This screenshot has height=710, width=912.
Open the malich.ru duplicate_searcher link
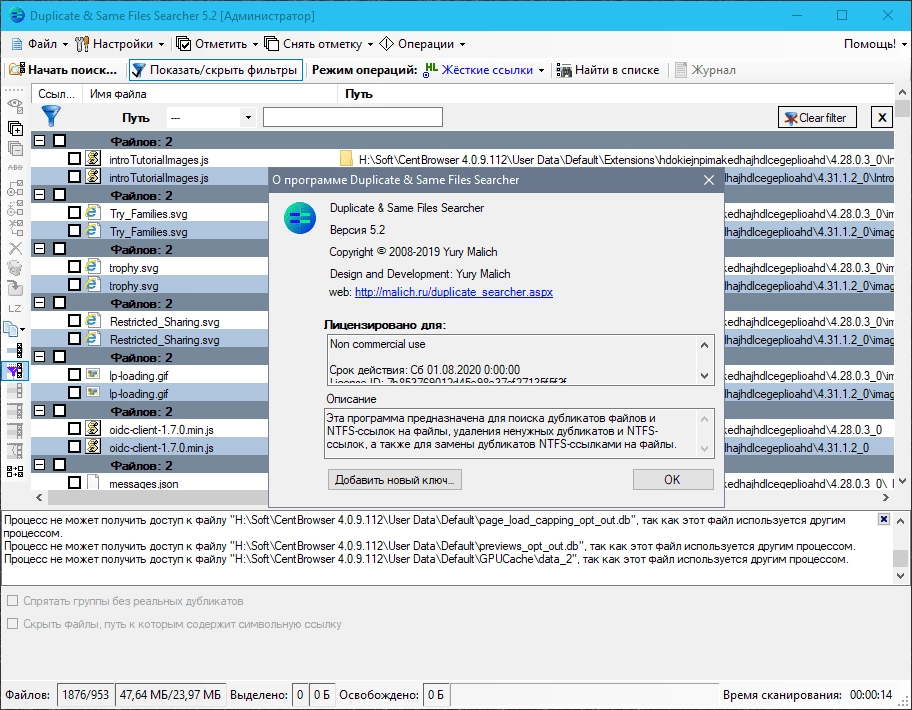454,292
